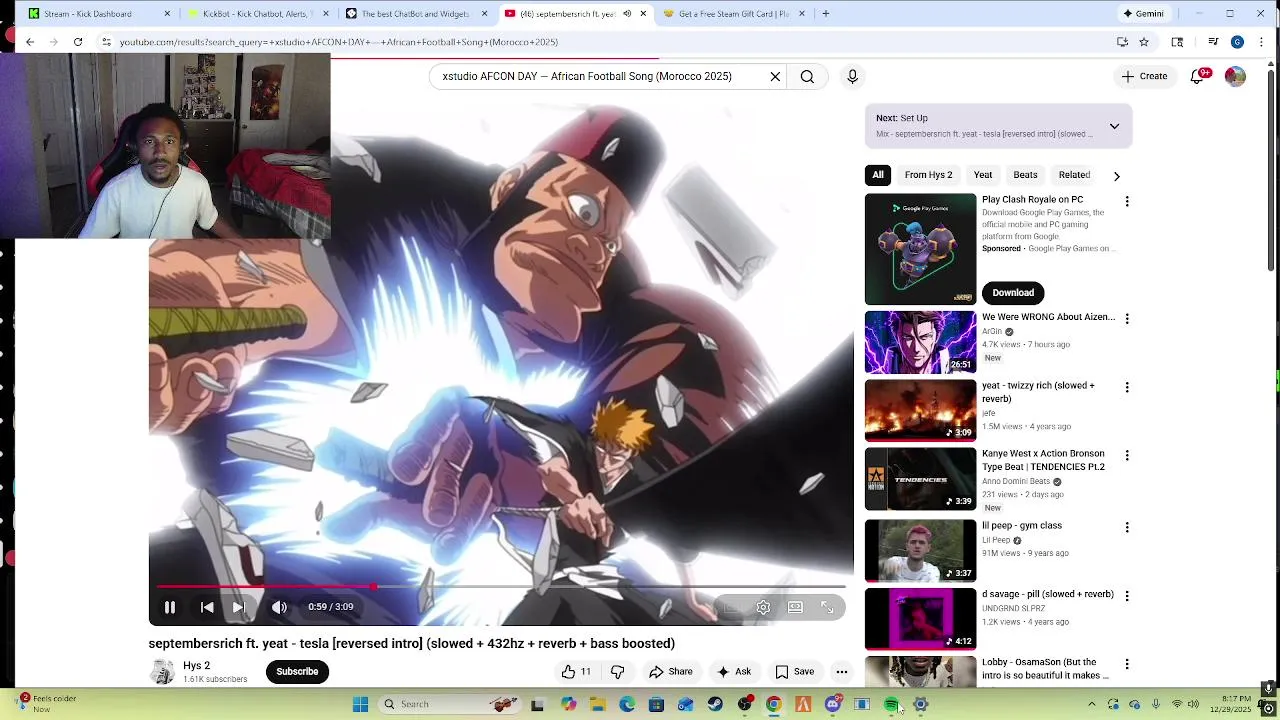1280x720 pixels.
Task: Expand the Next: Set Up playlist panel
Action: (x=1114, y=126)
